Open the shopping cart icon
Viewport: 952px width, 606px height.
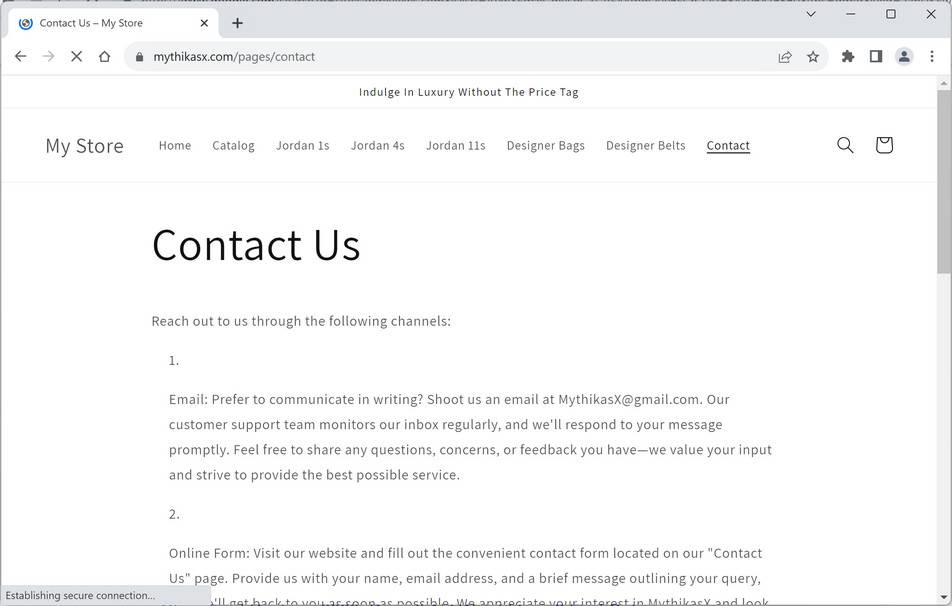point(883,145)
